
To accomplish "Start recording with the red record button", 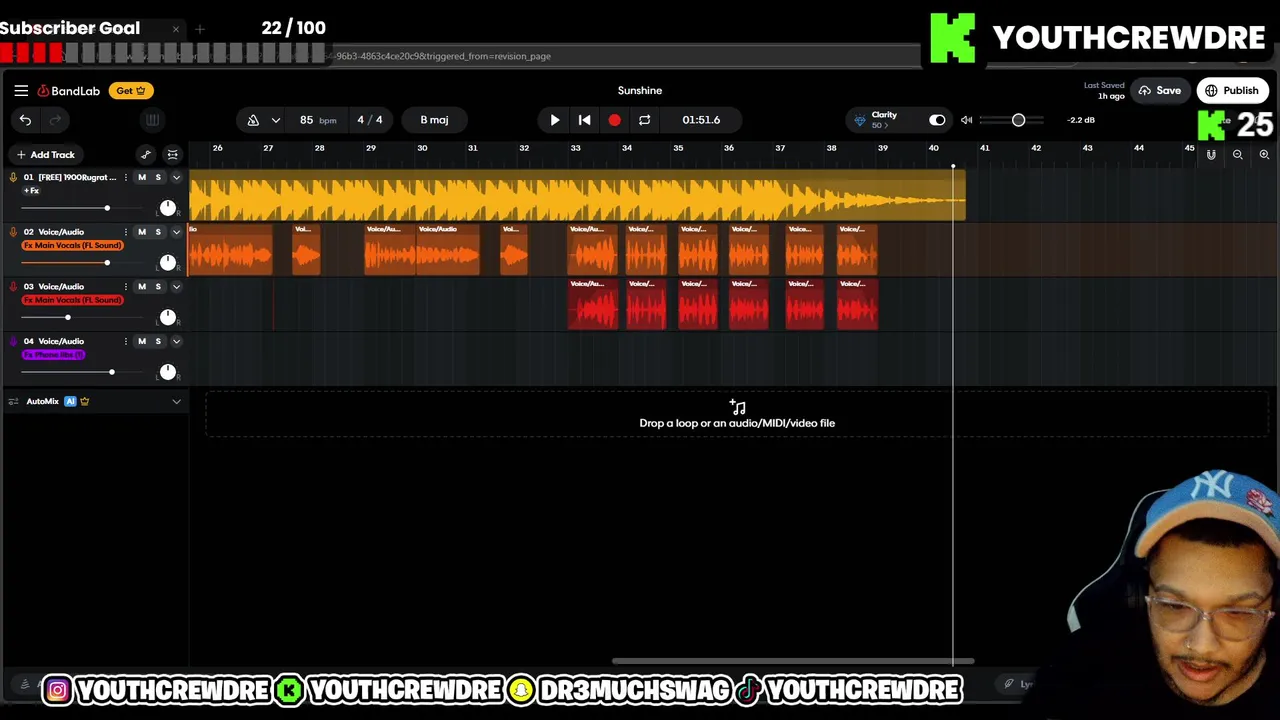I will click(x=614, y=120).
